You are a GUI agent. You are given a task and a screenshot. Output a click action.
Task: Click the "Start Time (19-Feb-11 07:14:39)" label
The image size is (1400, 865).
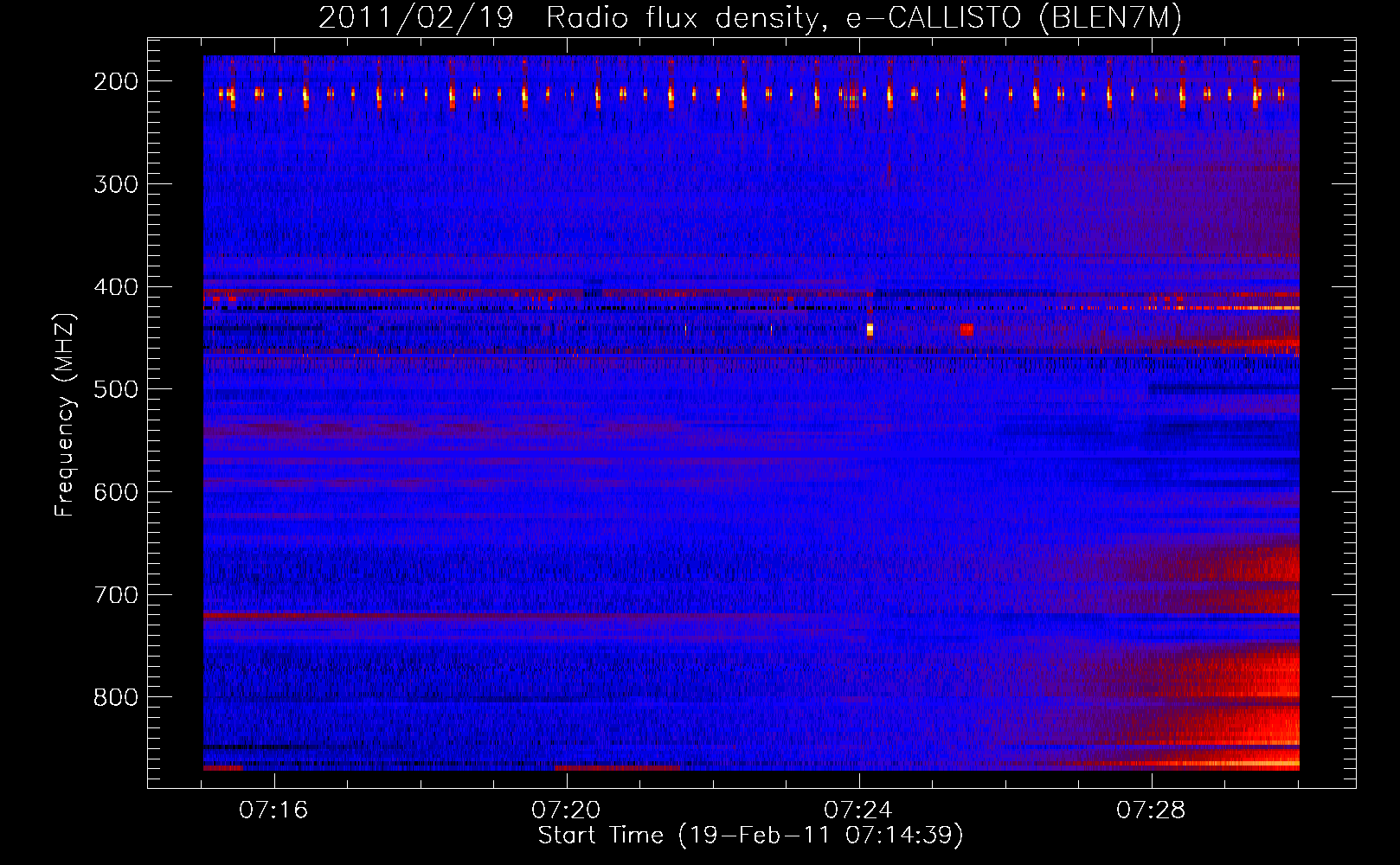coord(750,836)
